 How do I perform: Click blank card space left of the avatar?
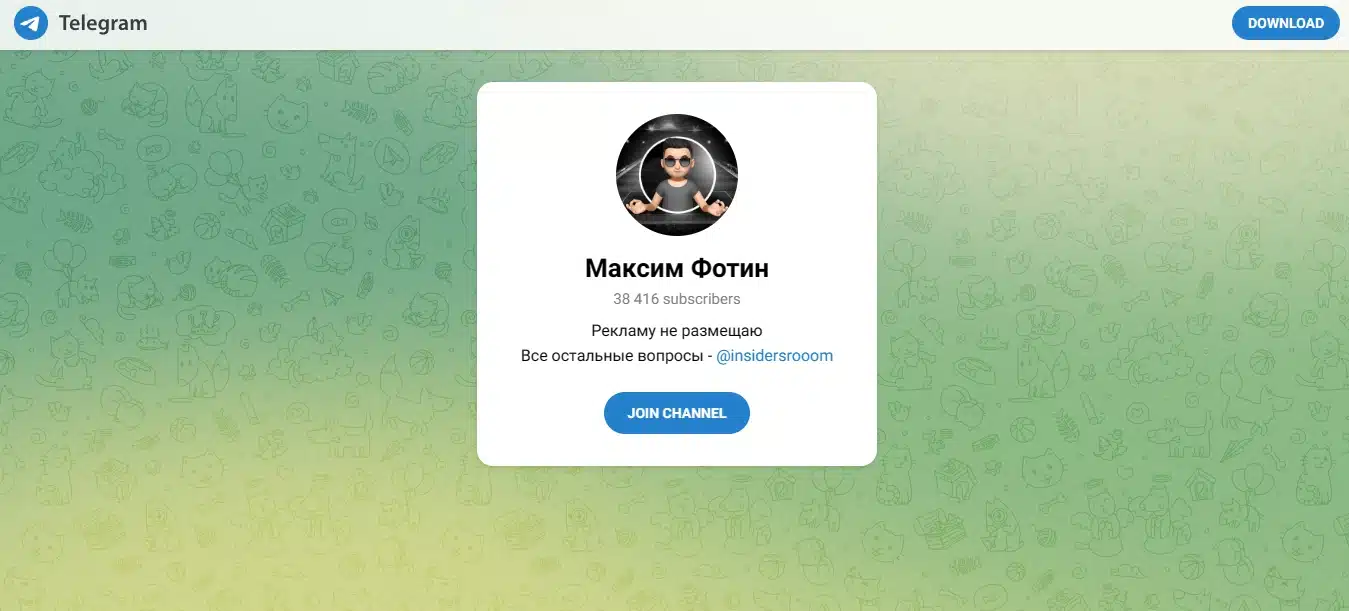click(x=546, y=175)
